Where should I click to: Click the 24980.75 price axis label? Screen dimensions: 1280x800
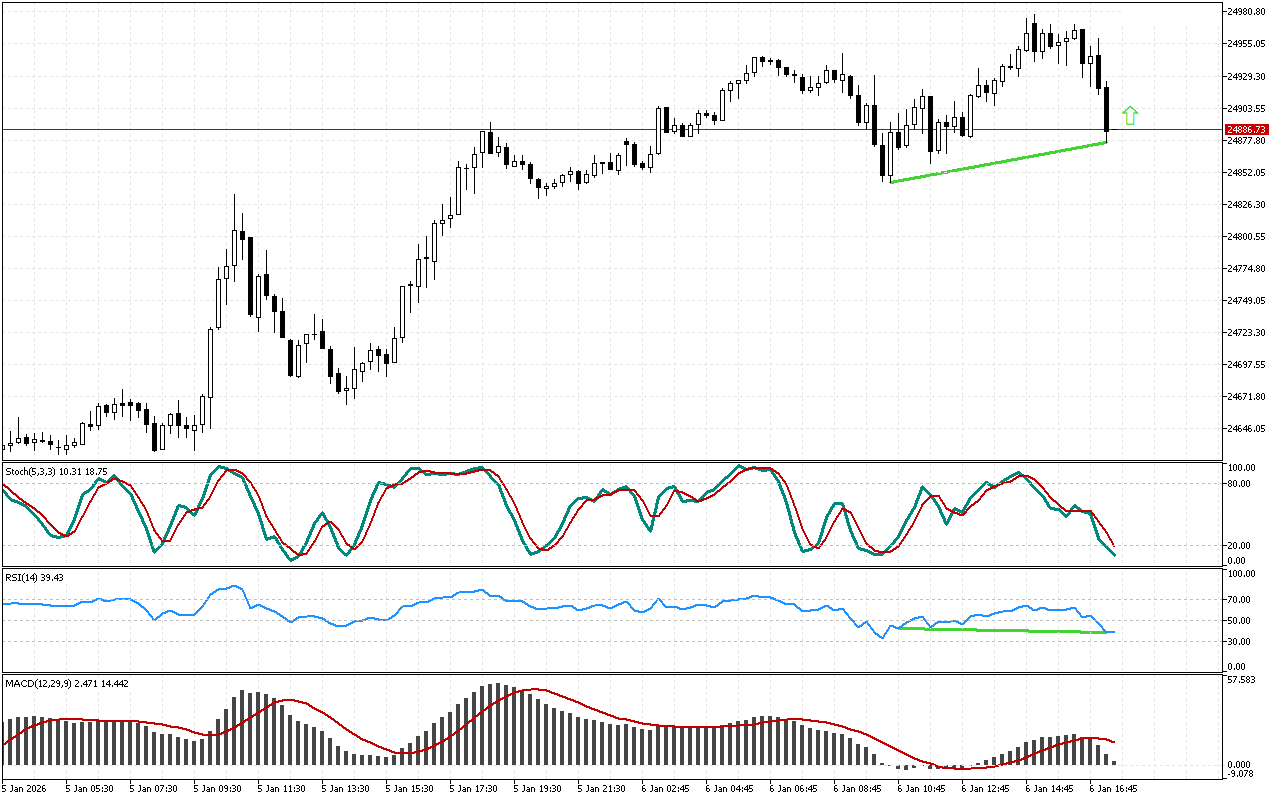[1246, 12]
